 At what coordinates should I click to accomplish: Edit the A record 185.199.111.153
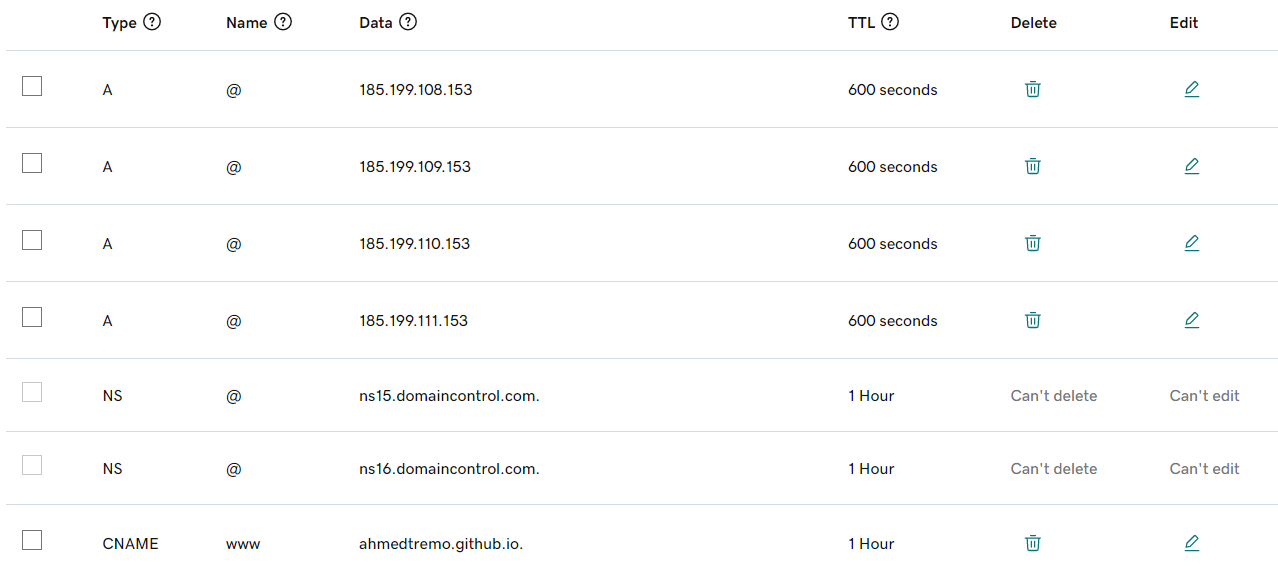click(x=1191, y=320)
